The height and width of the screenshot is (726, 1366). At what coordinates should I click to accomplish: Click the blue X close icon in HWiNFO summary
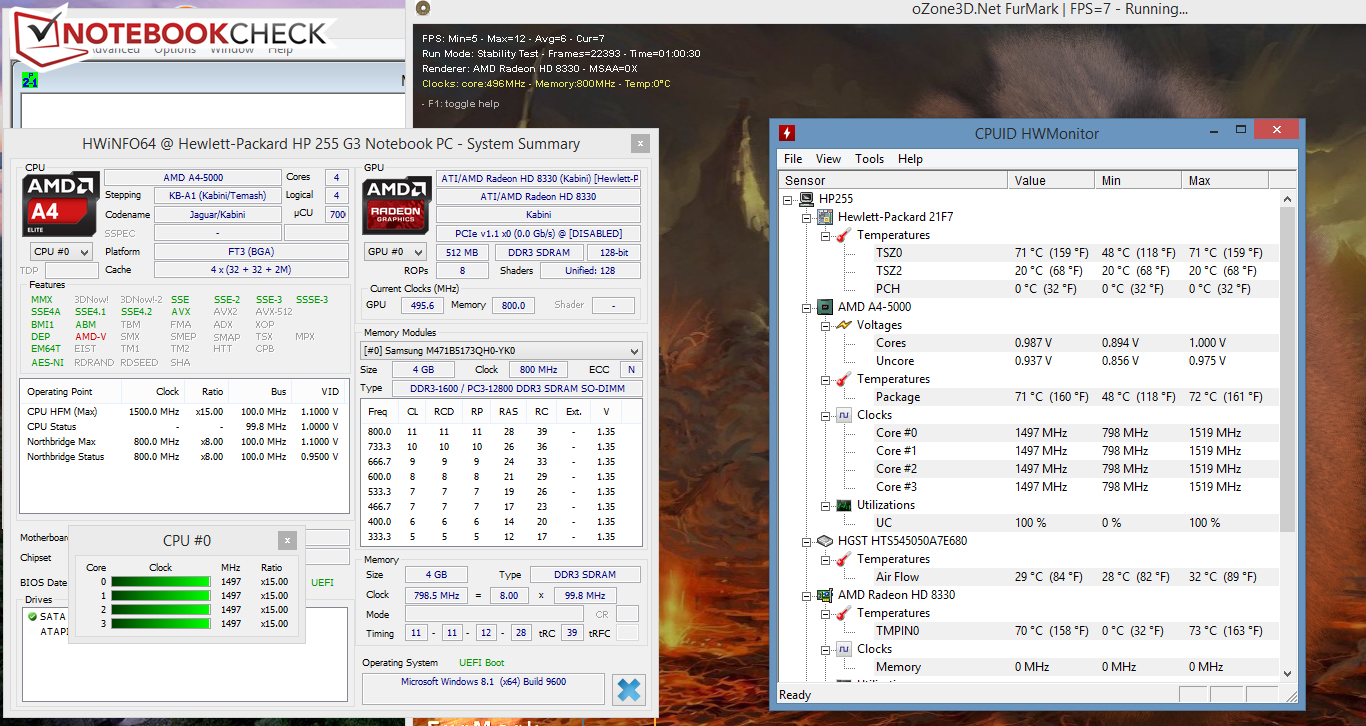click(629, 690)
